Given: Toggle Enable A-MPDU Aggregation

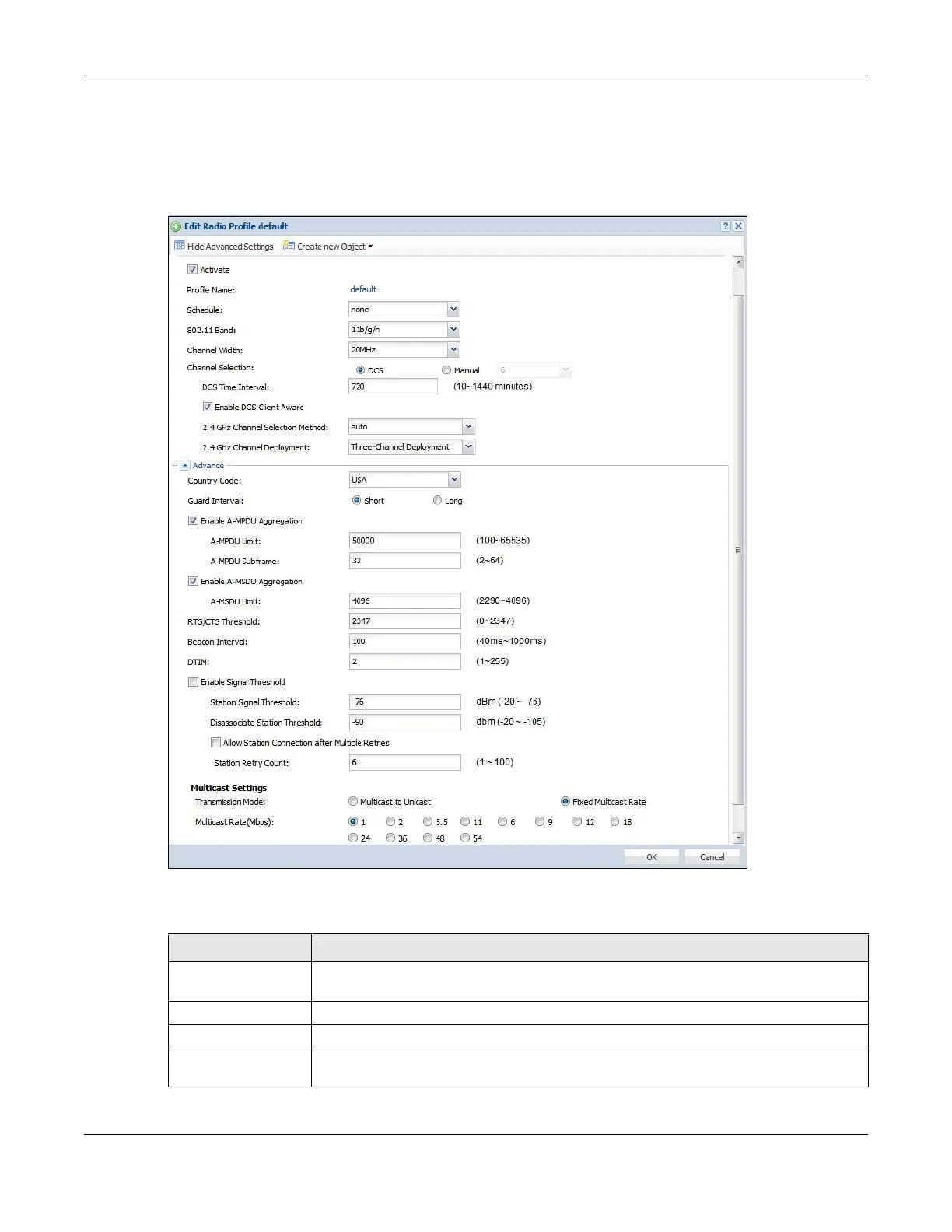Looking at the screenshot, I should [193, 521].
